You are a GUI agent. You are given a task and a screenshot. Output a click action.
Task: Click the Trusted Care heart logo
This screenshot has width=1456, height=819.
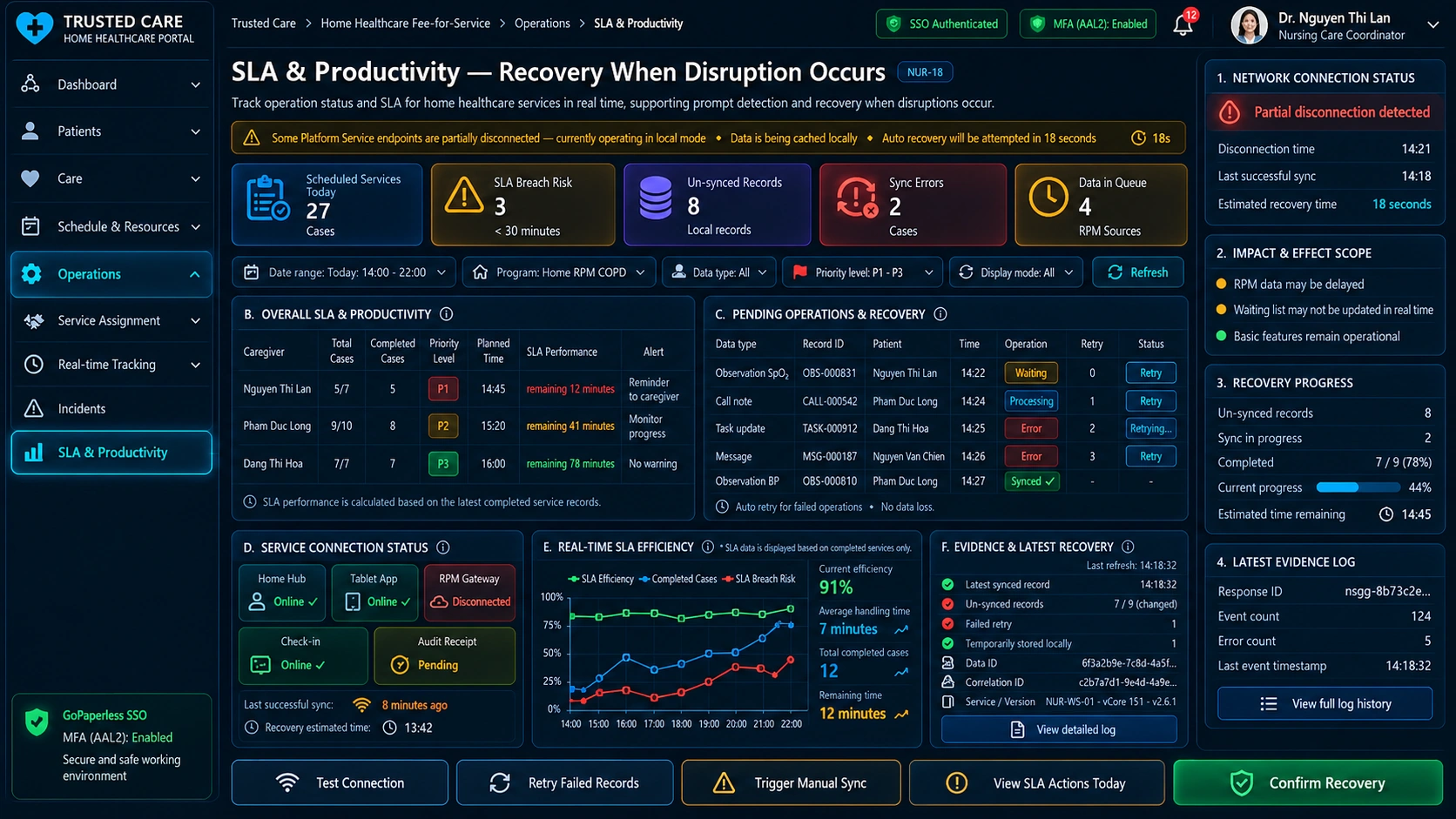[x=34, y=28]
